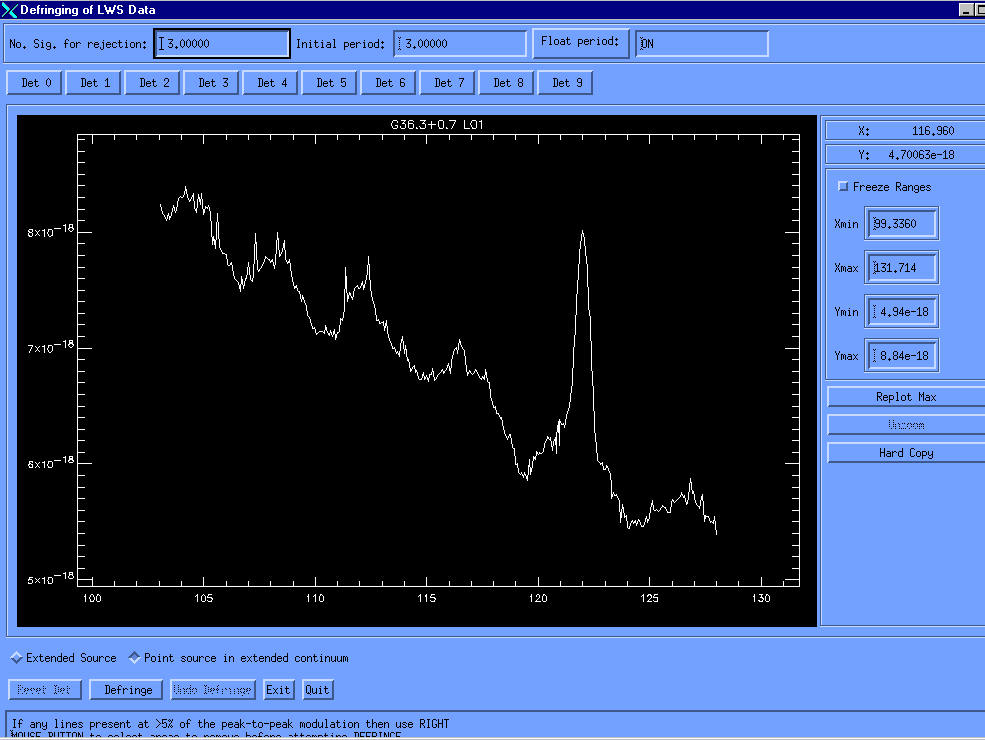Click the X window icon in title bar
The width and height of the screenshot is (985, 740).
[x=10, y=10]
